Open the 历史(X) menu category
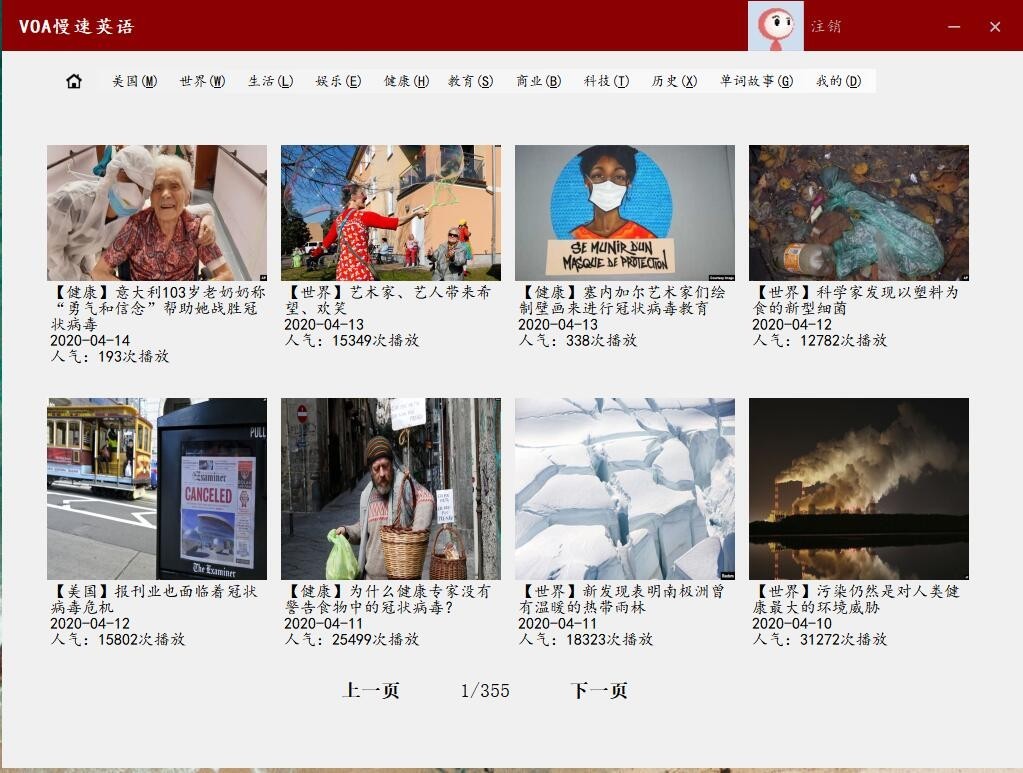This screenshot has height=773, width=1023. pyautogui.click(x=674, y=81)
